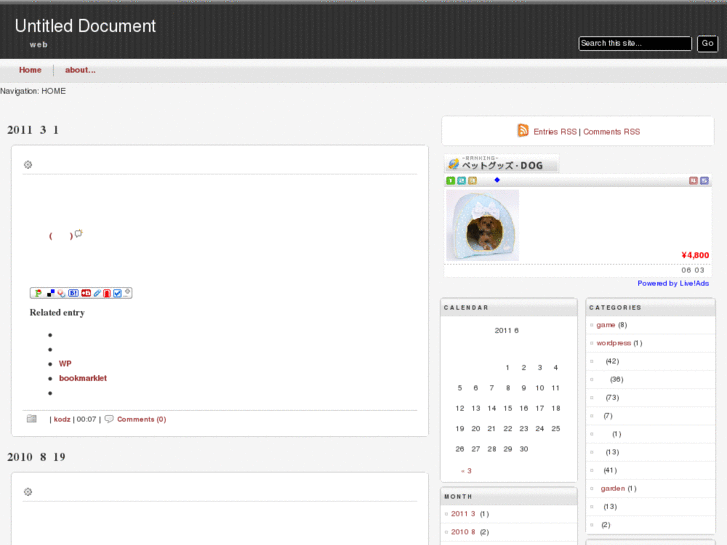Click the 2011 3 1 date heading
Screen dimensions: 727x545
point(33,130)
